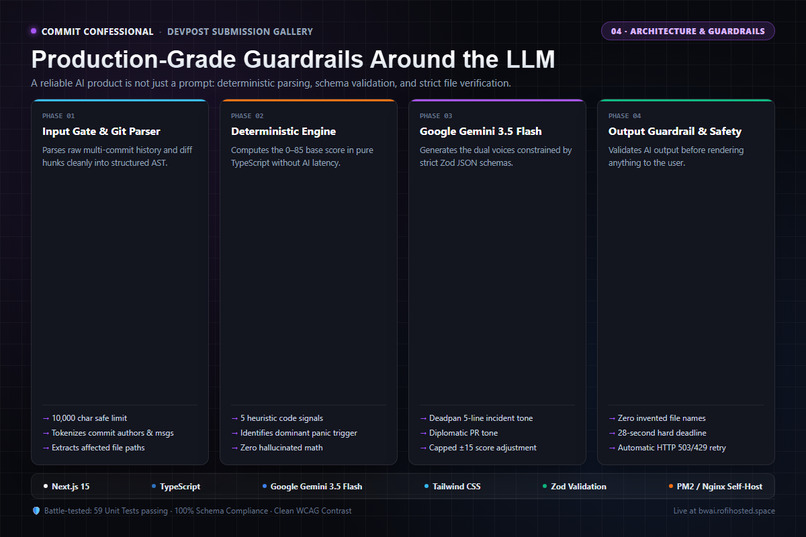Image resolution: width=806 pixels, height=537 pixels.
Task: Click the Next.js 15 tech stack item
Action: tap(66, 487)
